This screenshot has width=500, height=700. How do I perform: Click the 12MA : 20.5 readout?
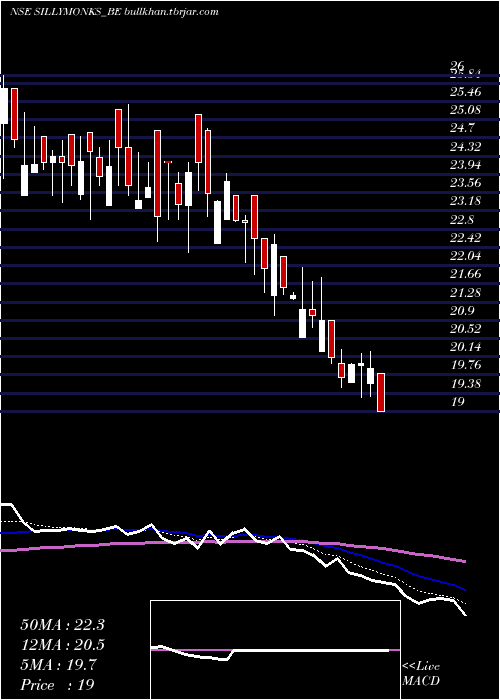coord(62,645)
